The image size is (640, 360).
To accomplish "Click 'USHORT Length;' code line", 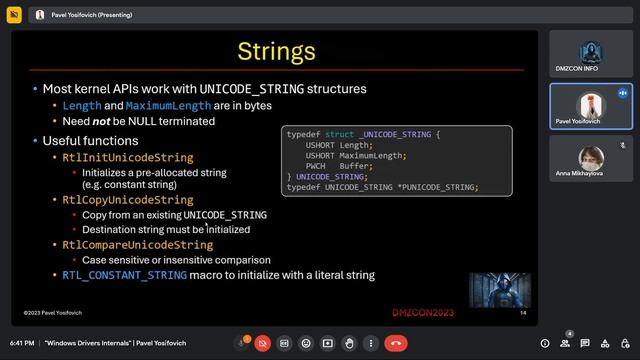I will pos(339,145).
